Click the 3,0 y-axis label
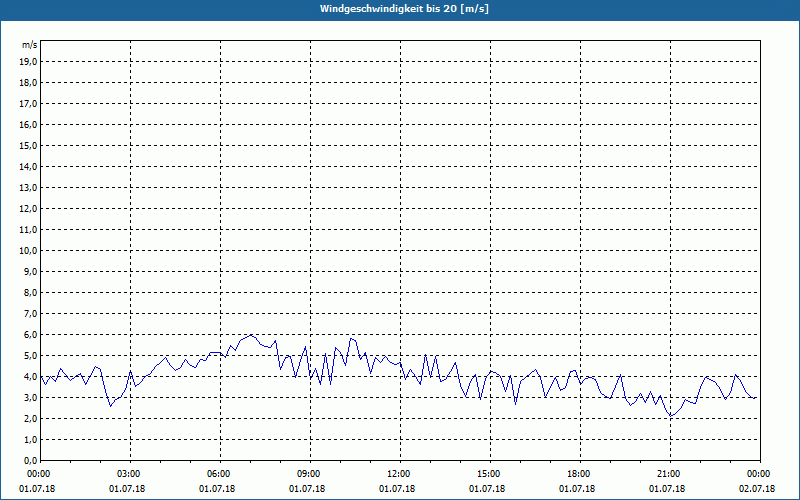 click(30, 397)
